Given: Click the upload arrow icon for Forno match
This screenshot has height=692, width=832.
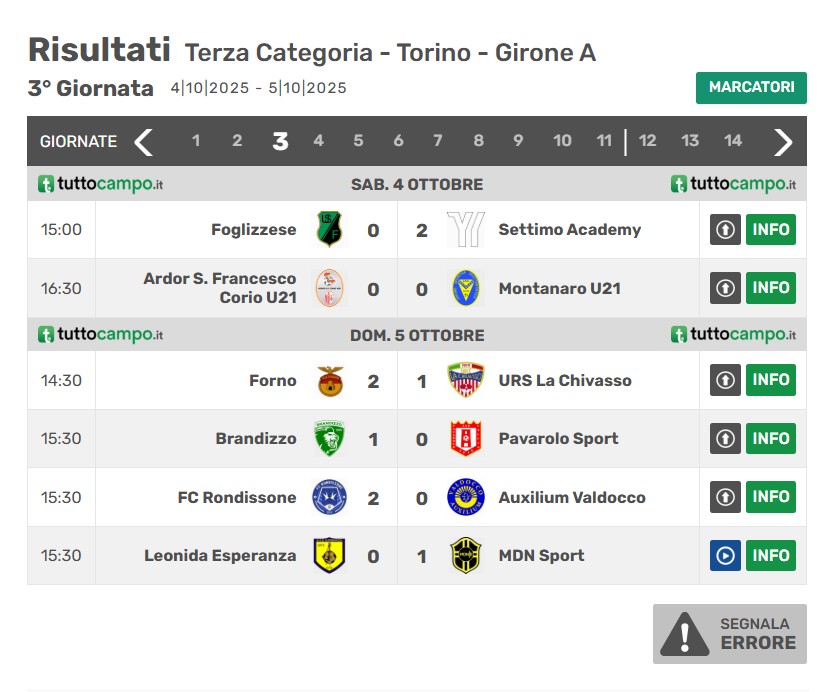Looking at the screenshot, I should (725, 380).
